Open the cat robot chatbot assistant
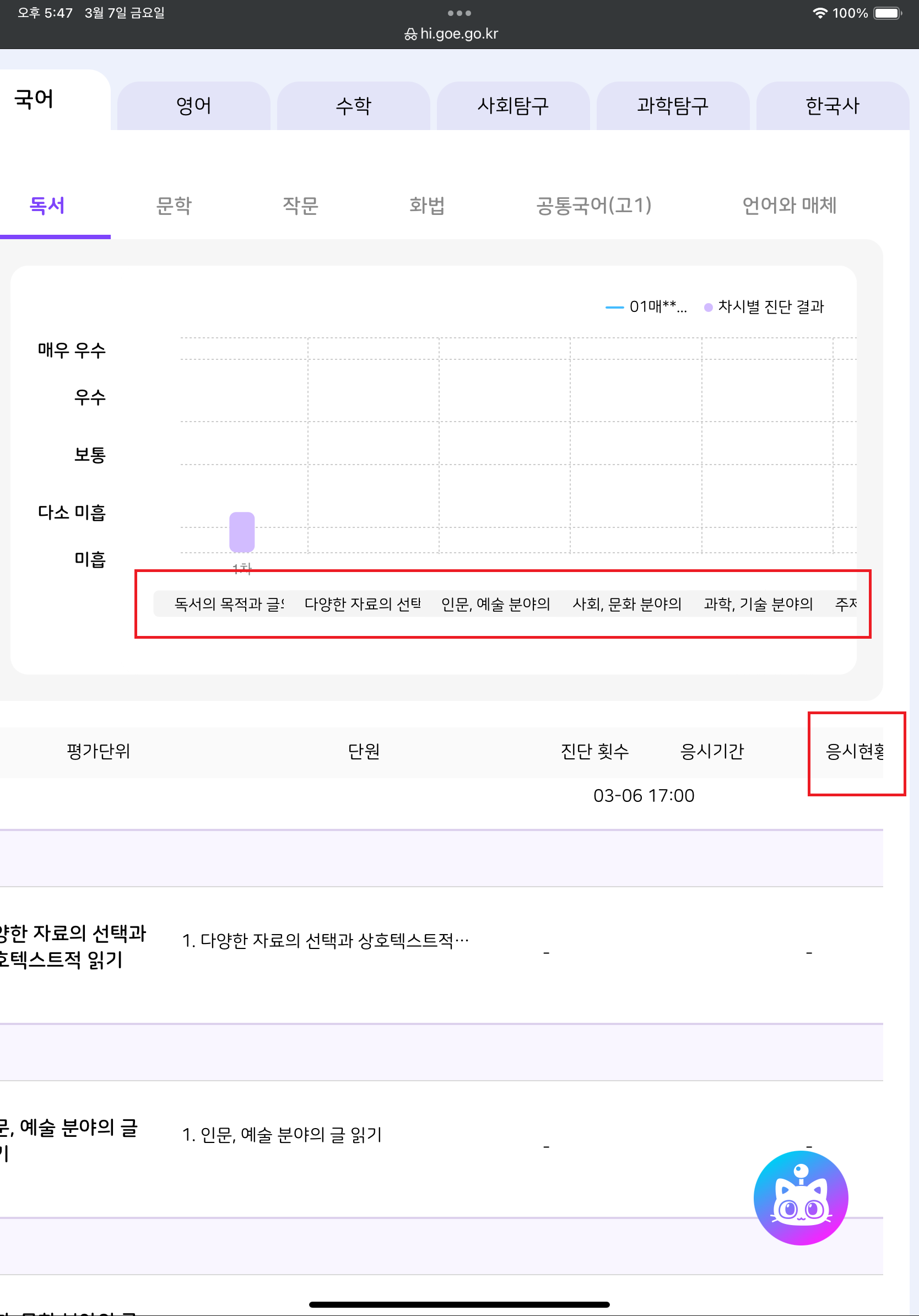 point(801,1198)
